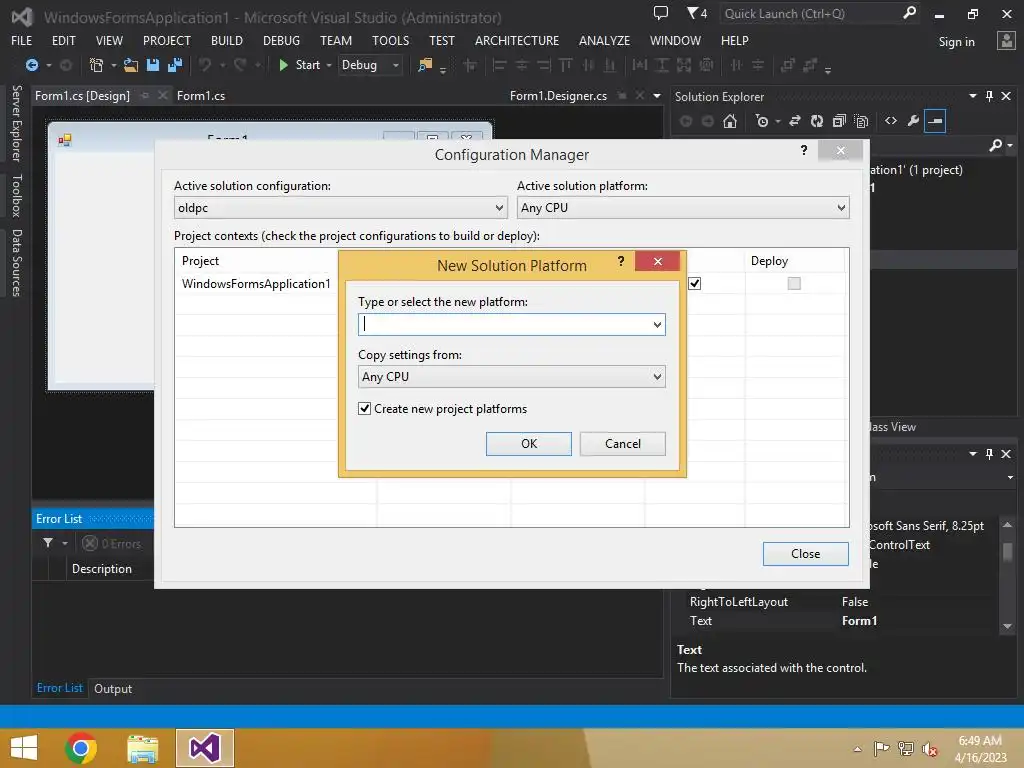Click the Properties panel scroll-up arrow
The width and height of the screenshot is (1024, 768).
point(1008,525)
